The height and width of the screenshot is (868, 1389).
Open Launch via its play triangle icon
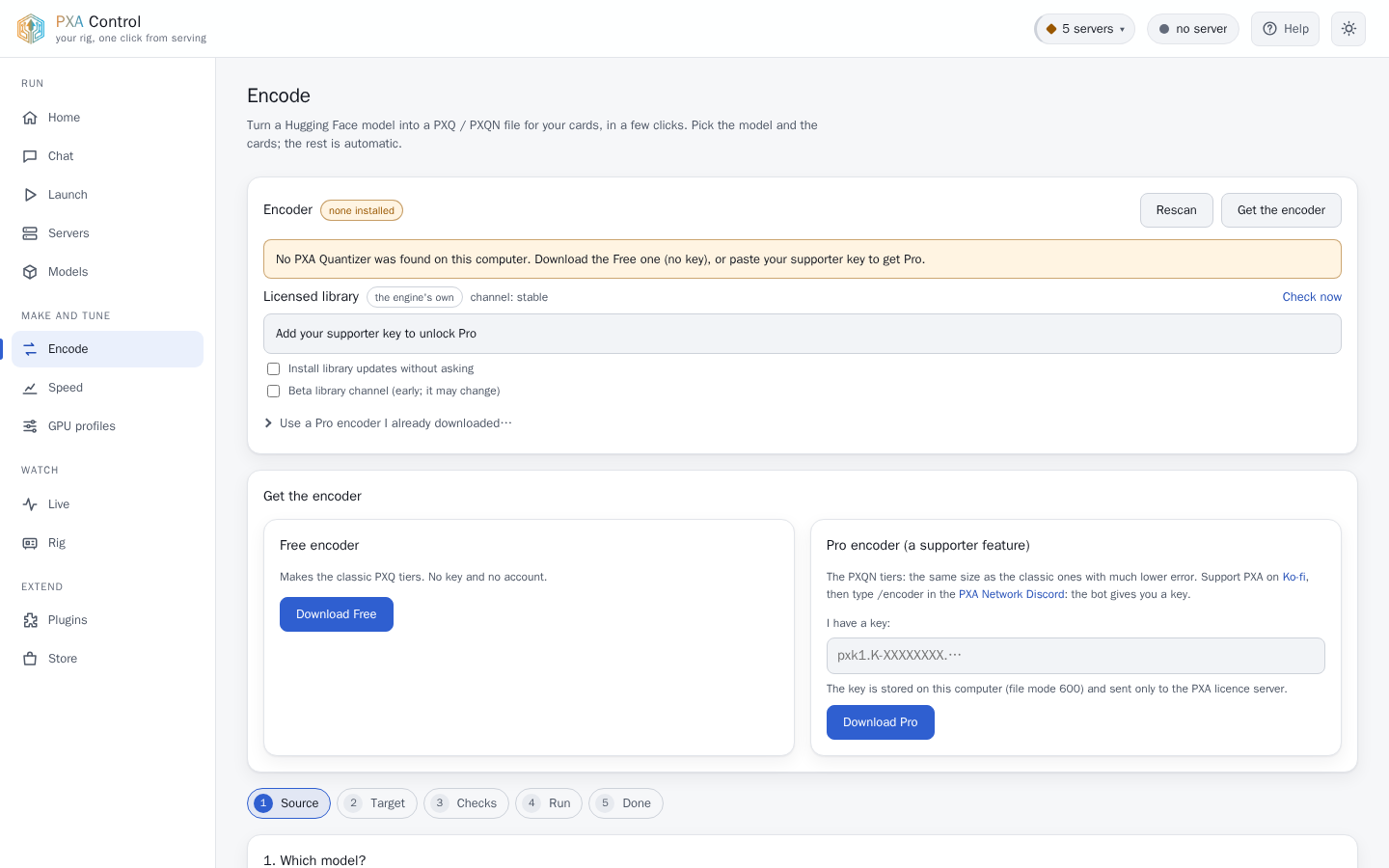click(x=30, y=195)
